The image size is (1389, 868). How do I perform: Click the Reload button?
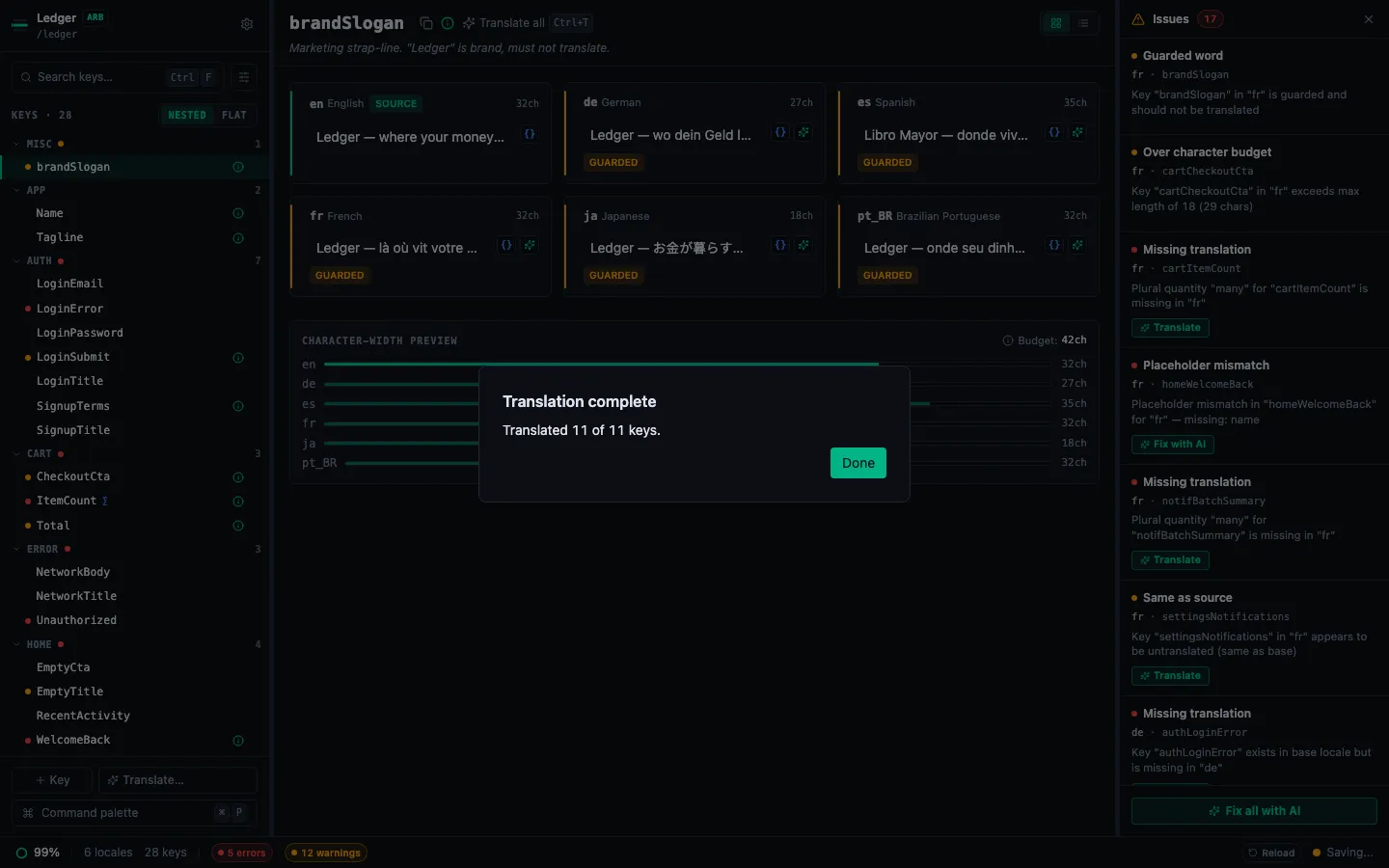(1271, 853)
